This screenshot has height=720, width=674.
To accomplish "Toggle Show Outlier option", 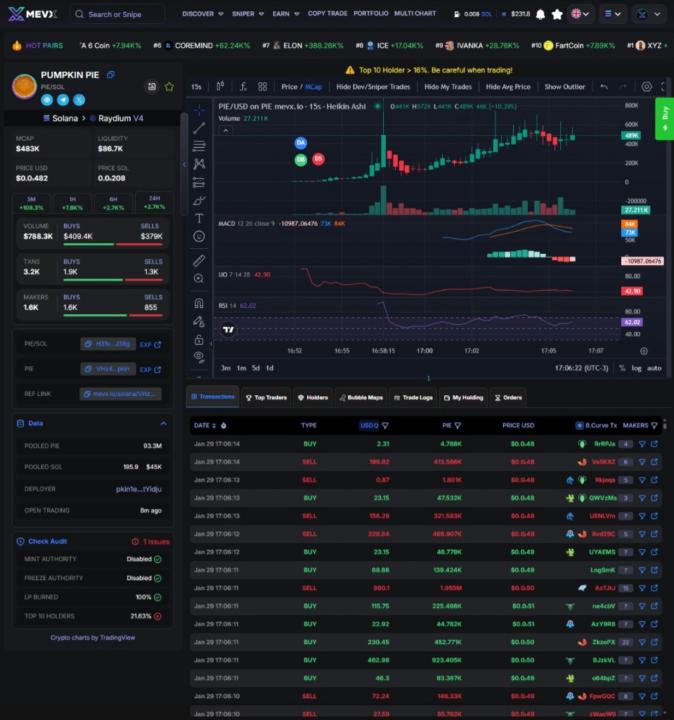I will pos(564,87).
